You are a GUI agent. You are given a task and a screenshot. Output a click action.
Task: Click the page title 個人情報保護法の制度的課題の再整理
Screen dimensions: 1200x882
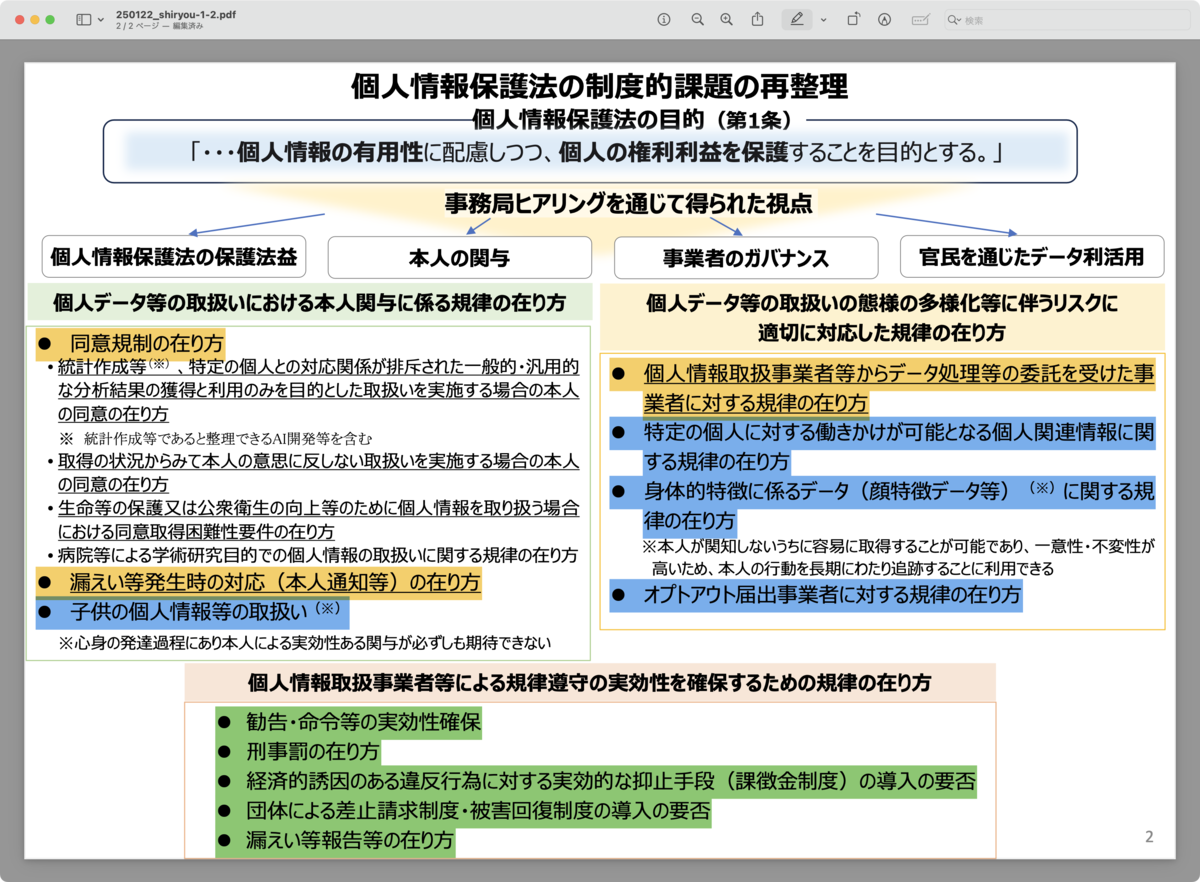click(600, 87)
